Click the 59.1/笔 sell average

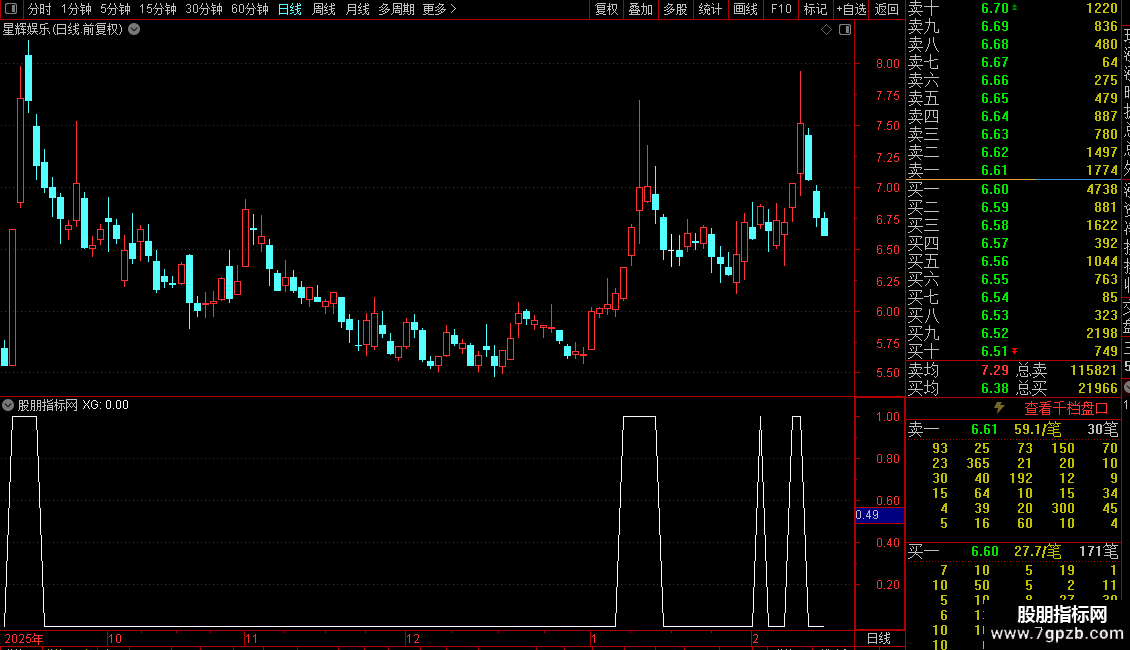click(x=1037, y=430)
